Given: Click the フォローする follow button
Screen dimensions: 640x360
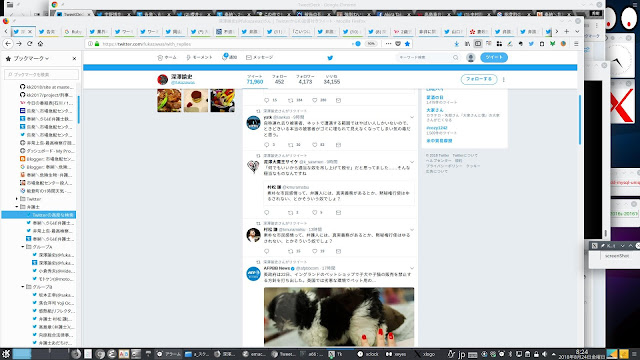Looking at the screenshot, I should (x=479, y=79).
